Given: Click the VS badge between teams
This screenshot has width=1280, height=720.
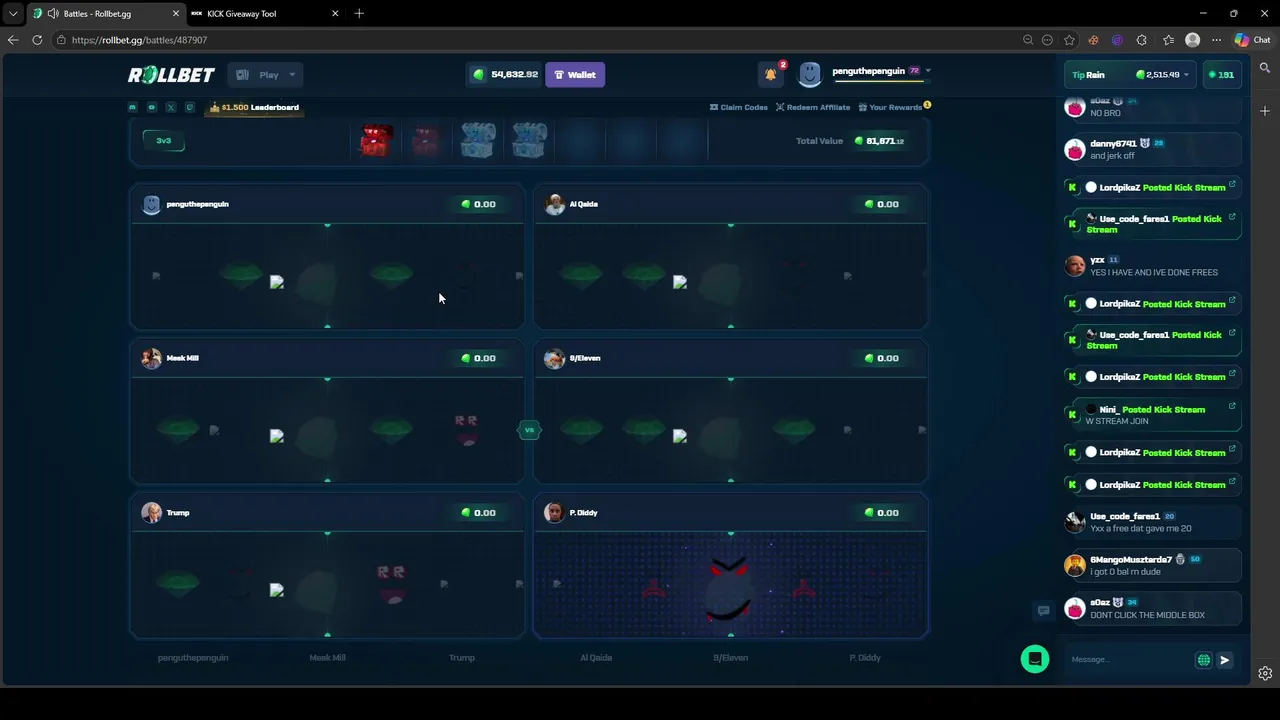Looking at the screenshot, I should tap(529, 430).
